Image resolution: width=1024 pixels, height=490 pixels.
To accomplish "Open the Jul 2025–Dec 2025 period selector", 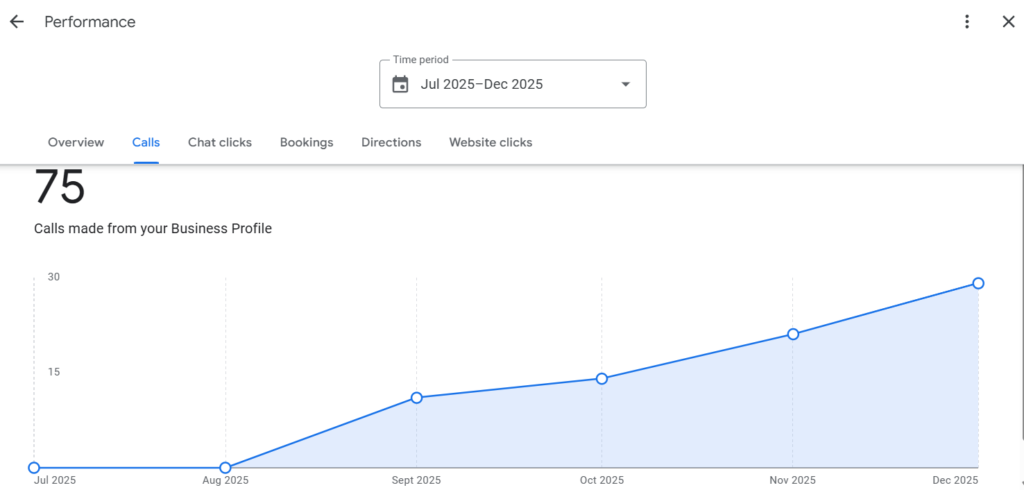I will 482,84.
